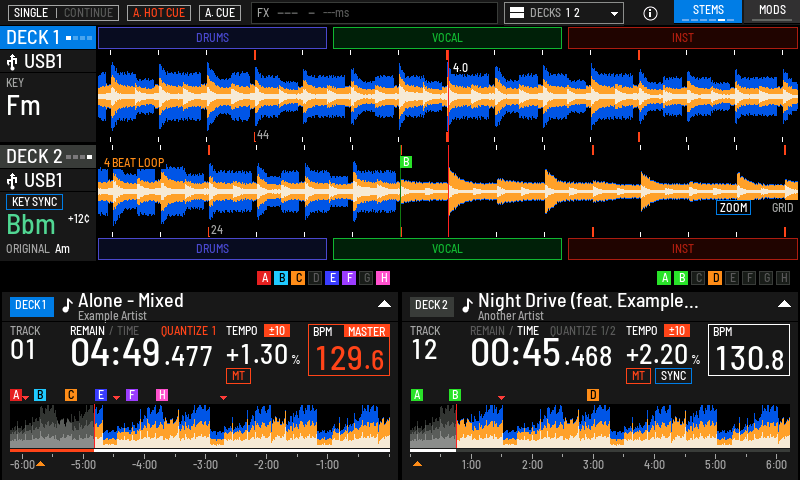This screenshot has width=800, height=480.
Task: Click Deck 1 USB1 source icon
Action: [12, 62]
